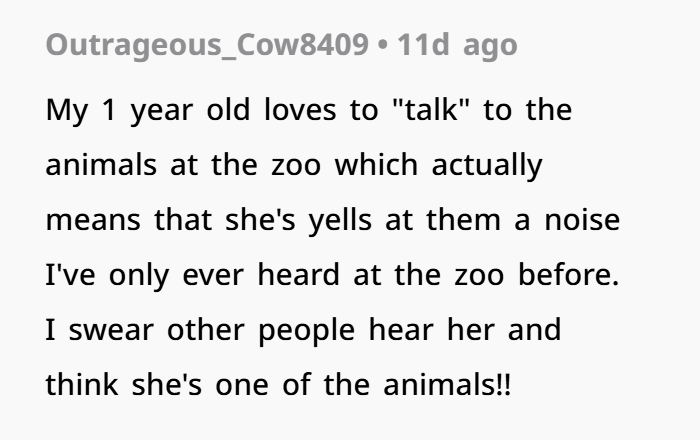The image size is (700, 440).
Task: Click the quoted word "talk" in comment
Action: click(430, 110)
